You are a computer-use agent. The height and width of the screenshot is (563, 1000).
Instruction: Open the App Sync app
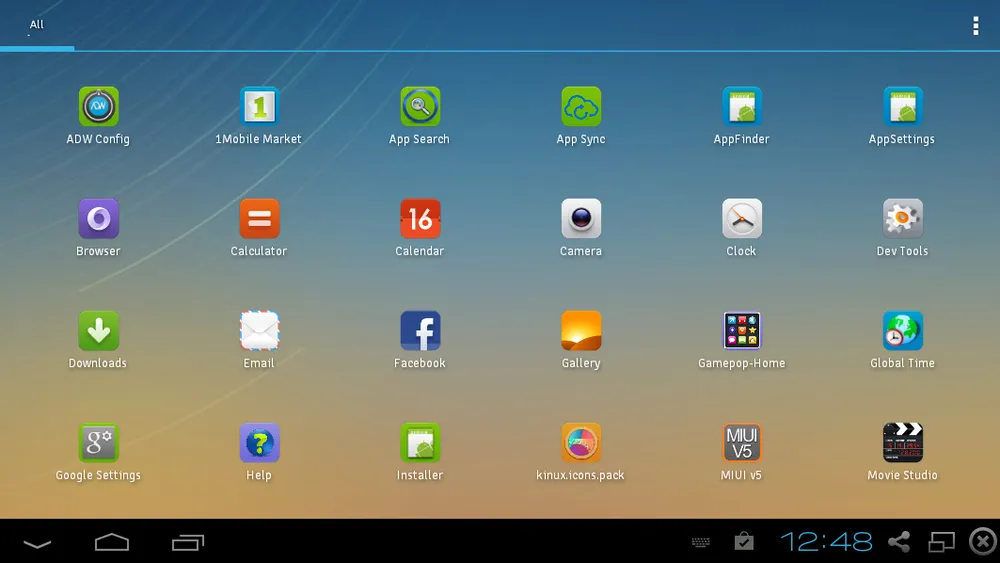(x=581, y=106)
